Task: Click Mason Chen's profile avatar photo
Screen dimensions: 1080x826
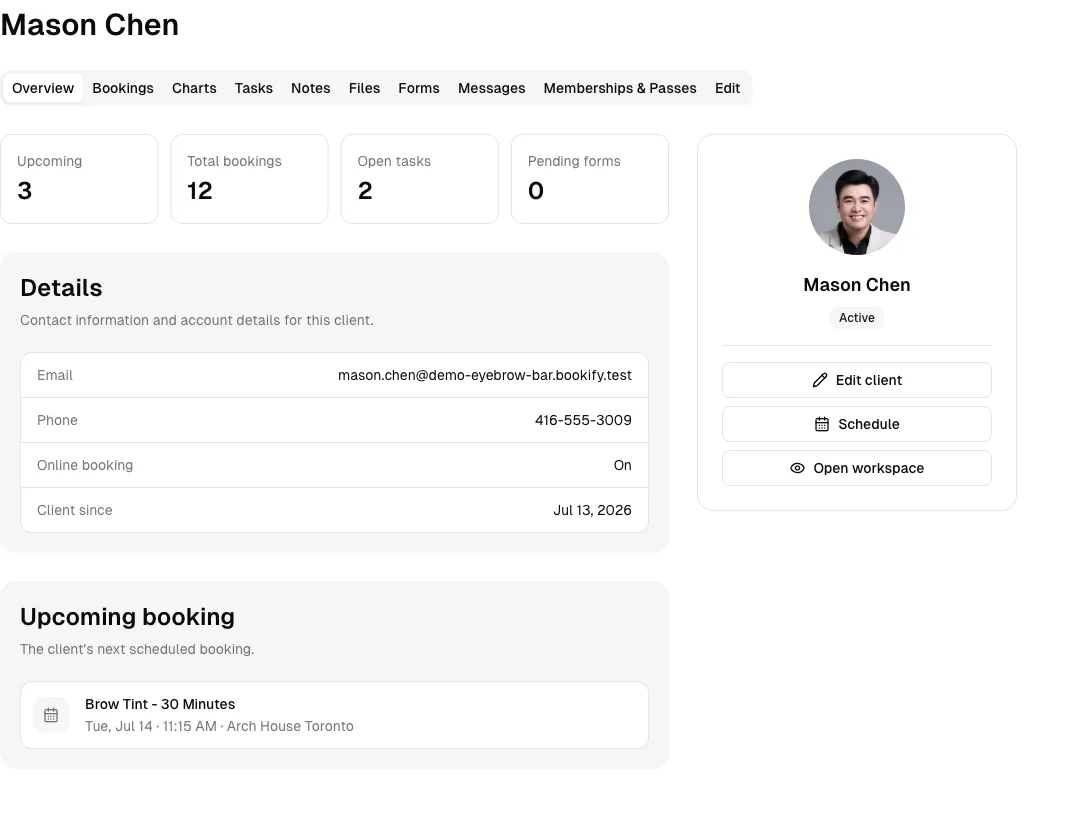Action: tap(856, 207)
